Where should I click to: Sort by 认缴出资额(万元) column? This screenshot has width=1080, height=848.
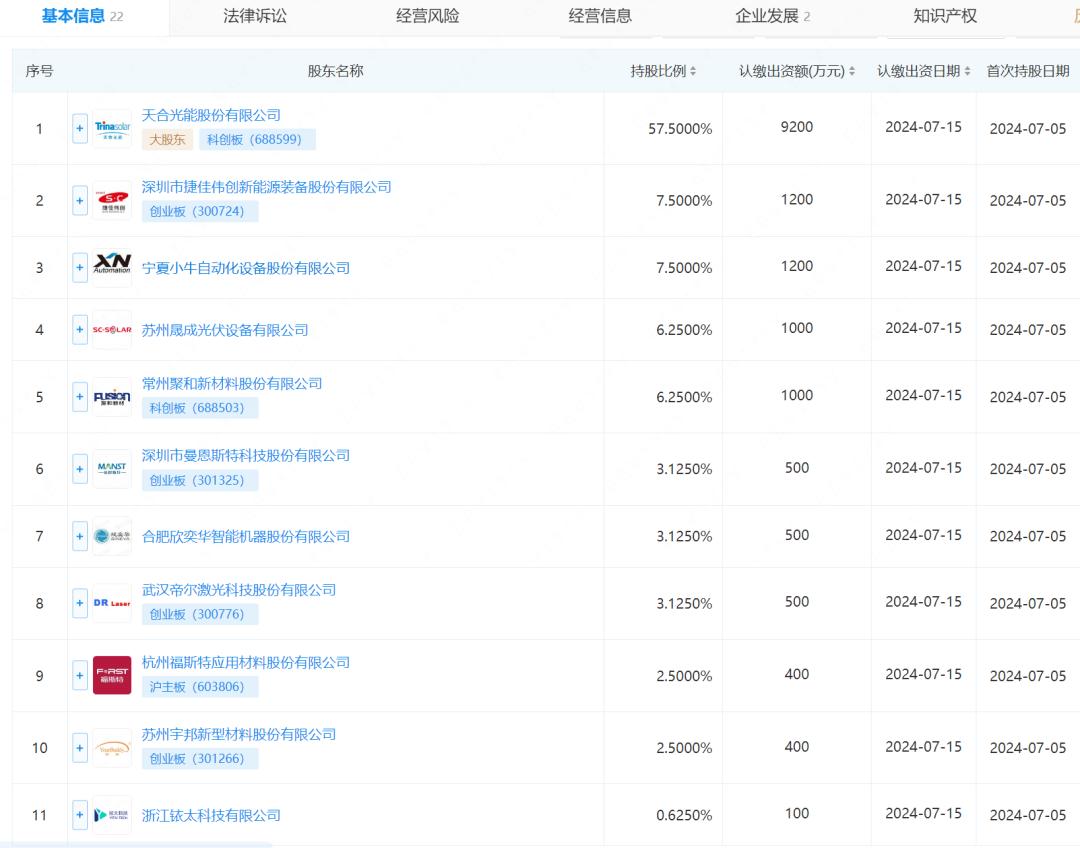pyautogui.click(x=797, y=71)
